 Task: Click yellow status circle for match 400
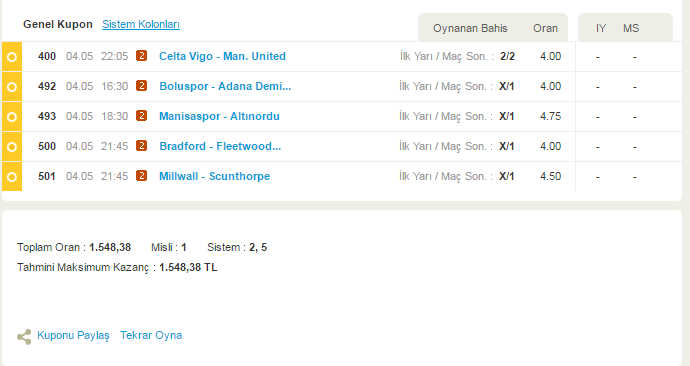(x=12, y=57)
